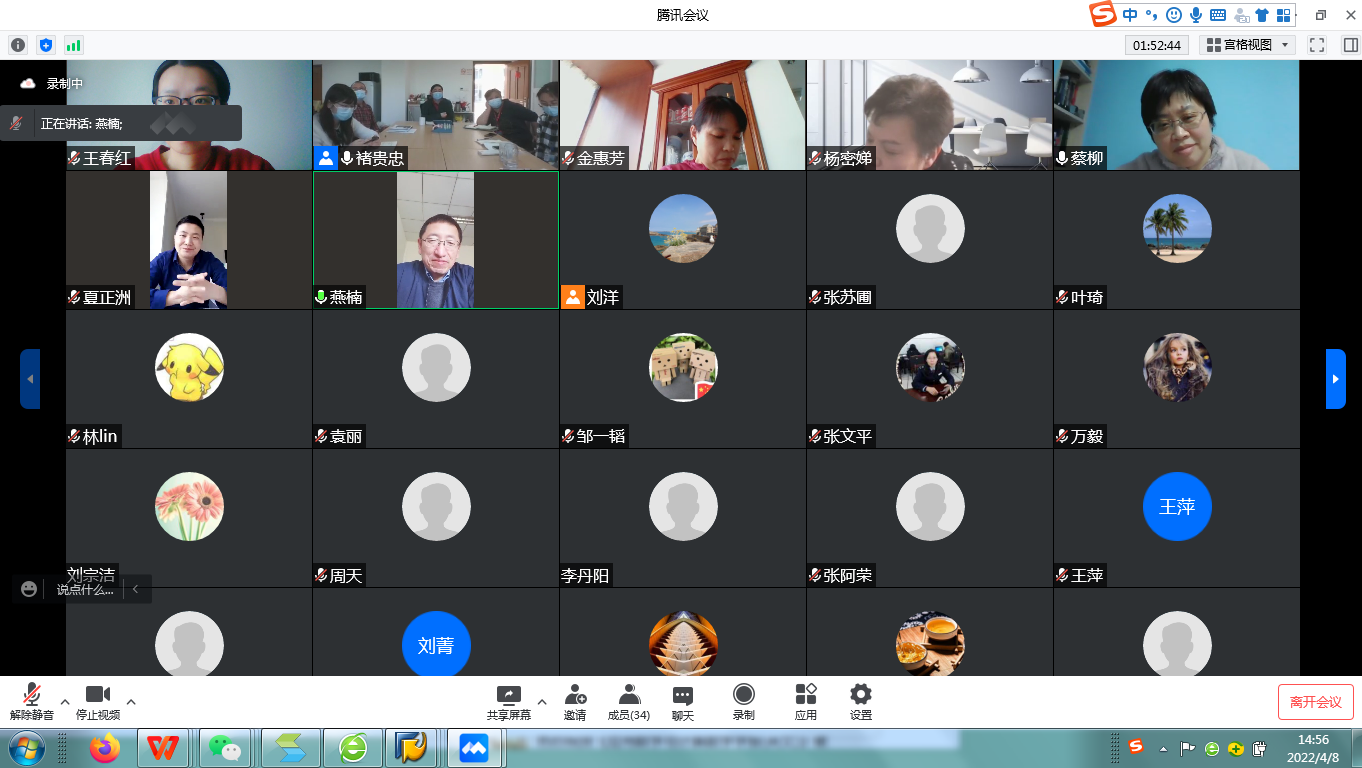Click the meeting info icon at top left

(x=18, y=45)
